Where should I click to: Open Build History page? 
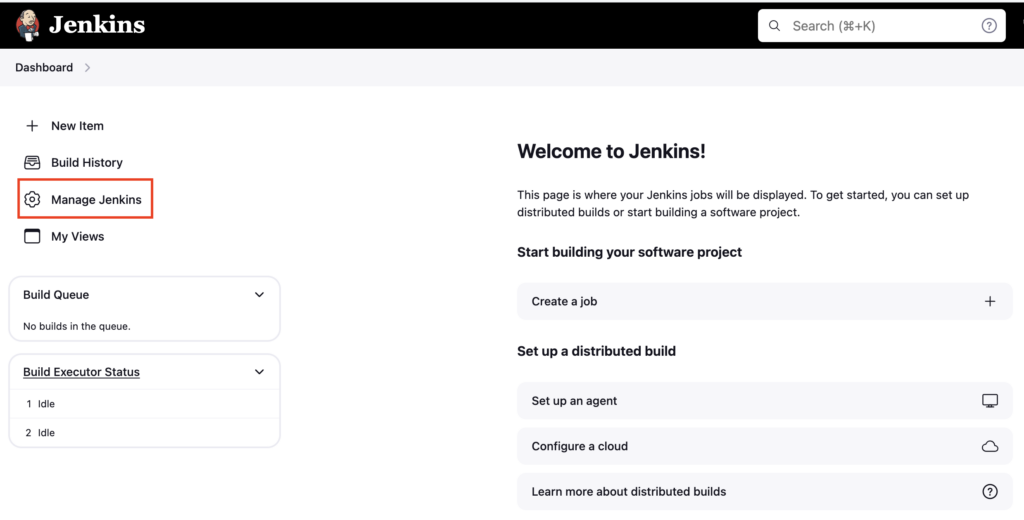87,163
